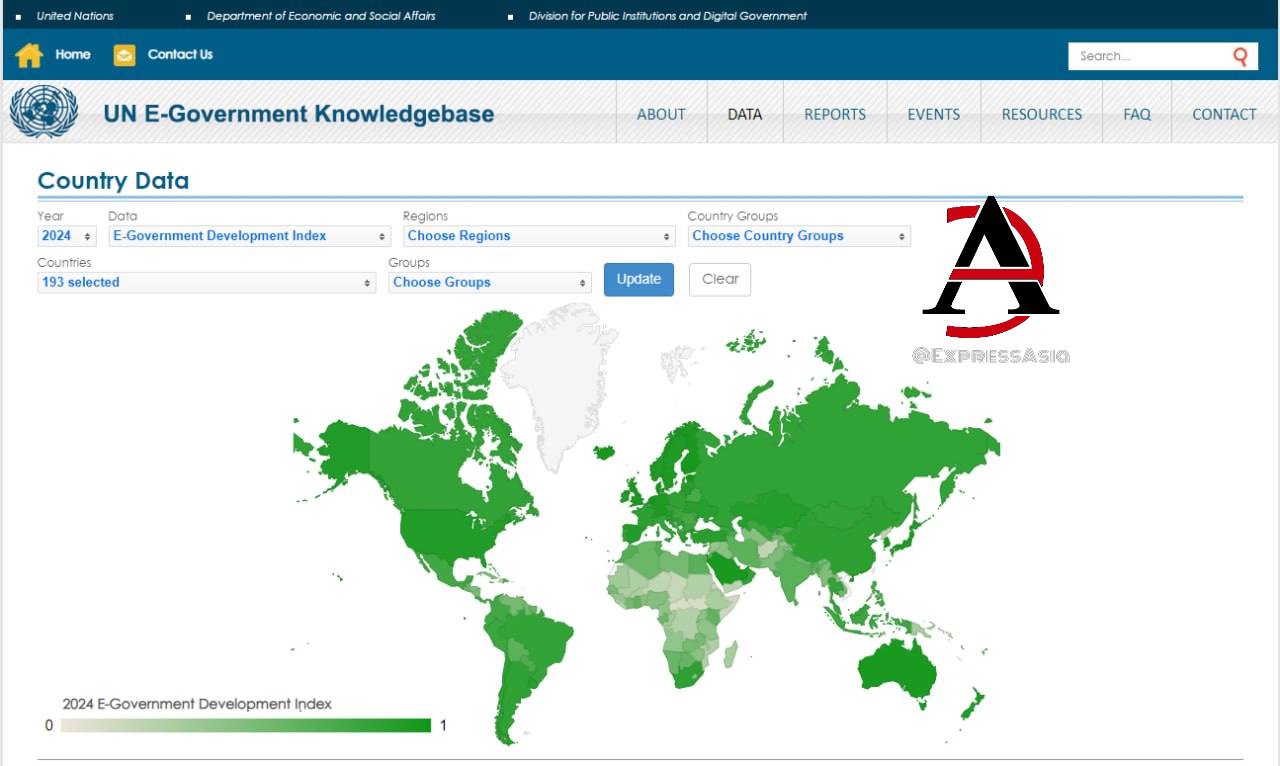Click the Clear button
The height and width of the screenshot is (766, 1280).
coord(720,279)
